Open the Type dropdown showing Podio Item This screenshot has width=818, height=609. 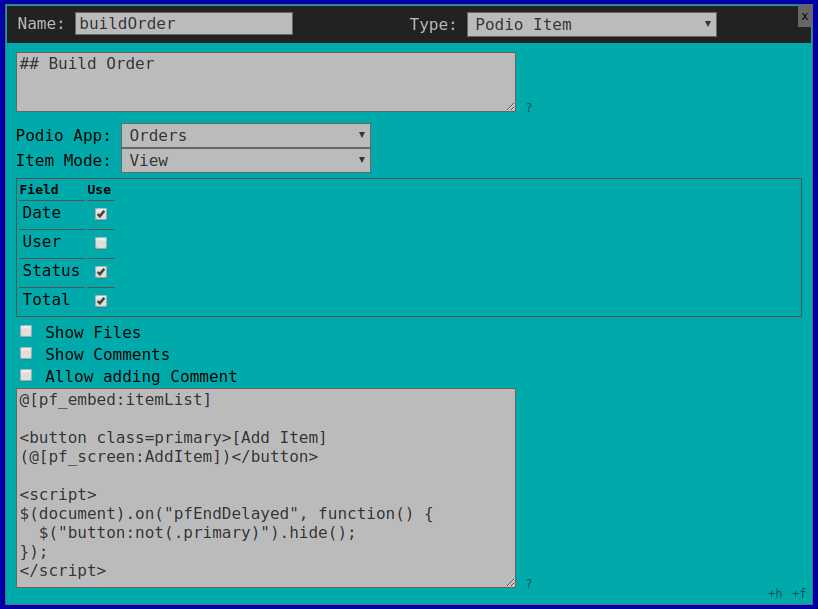592,25
